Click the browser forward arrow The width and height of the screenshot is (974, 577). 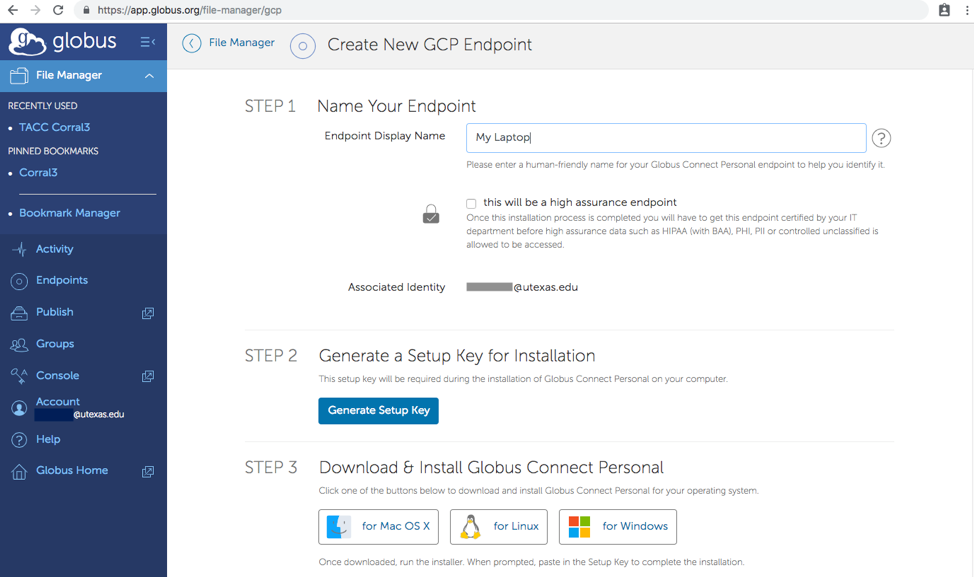tap(35, 10)
